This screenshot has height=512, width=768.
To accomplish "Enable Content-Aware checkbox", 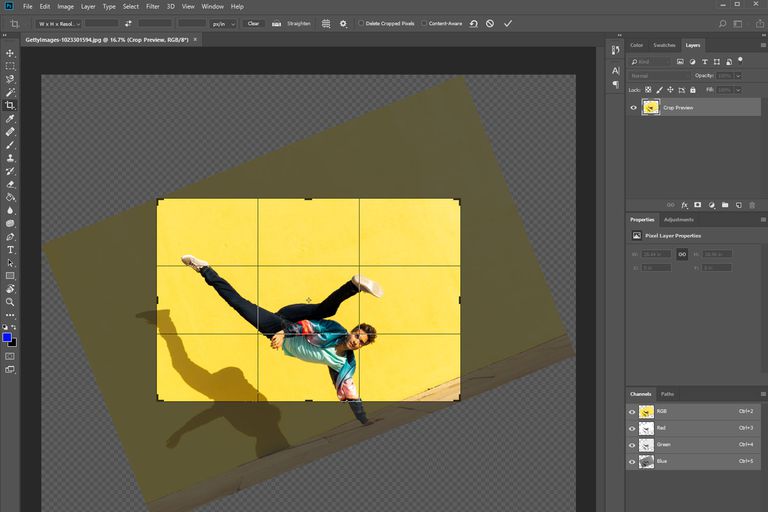I will [x=424, y=23].
